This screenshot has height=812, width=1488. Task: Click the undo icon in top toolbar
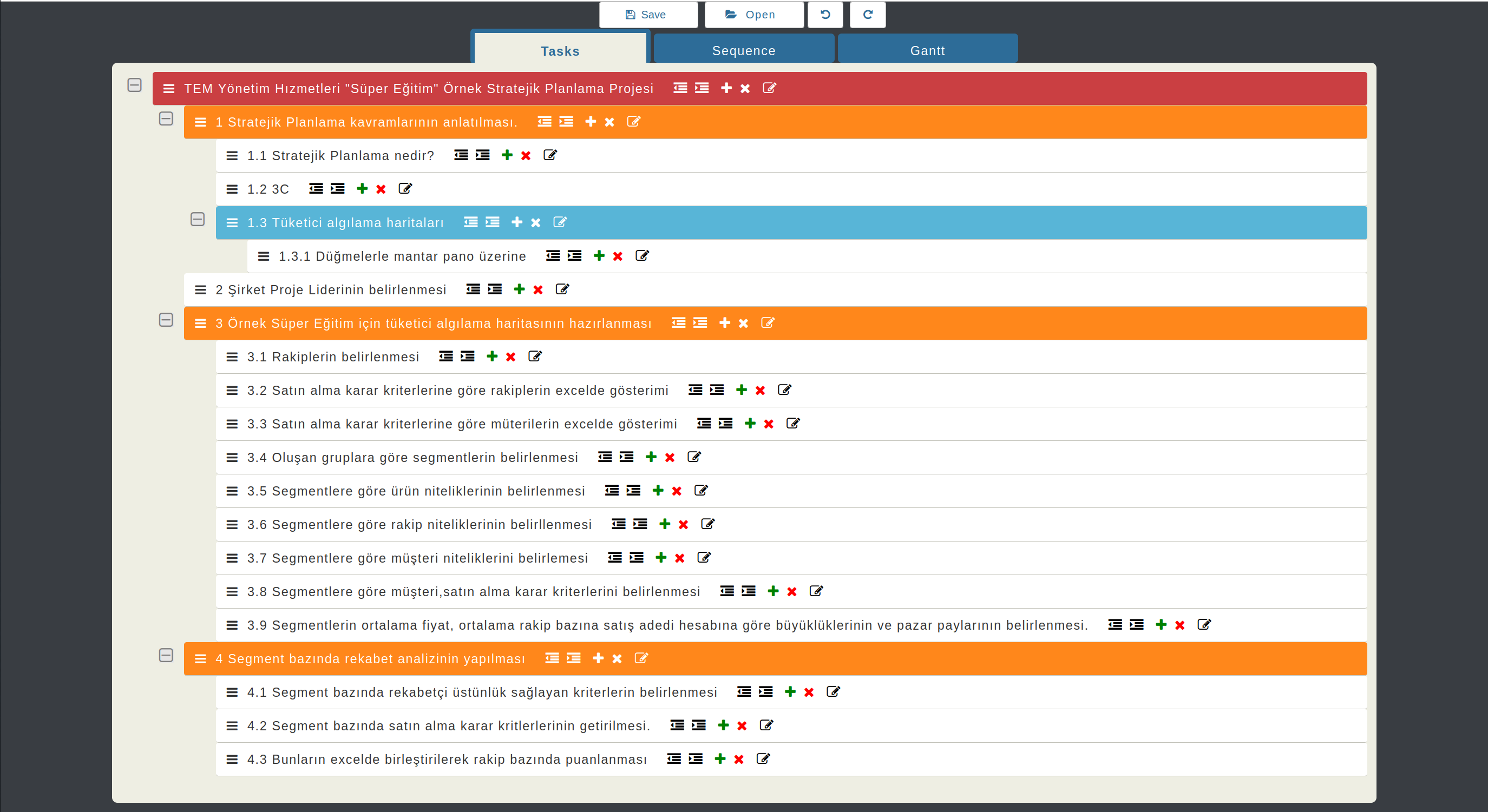[825, 15]
